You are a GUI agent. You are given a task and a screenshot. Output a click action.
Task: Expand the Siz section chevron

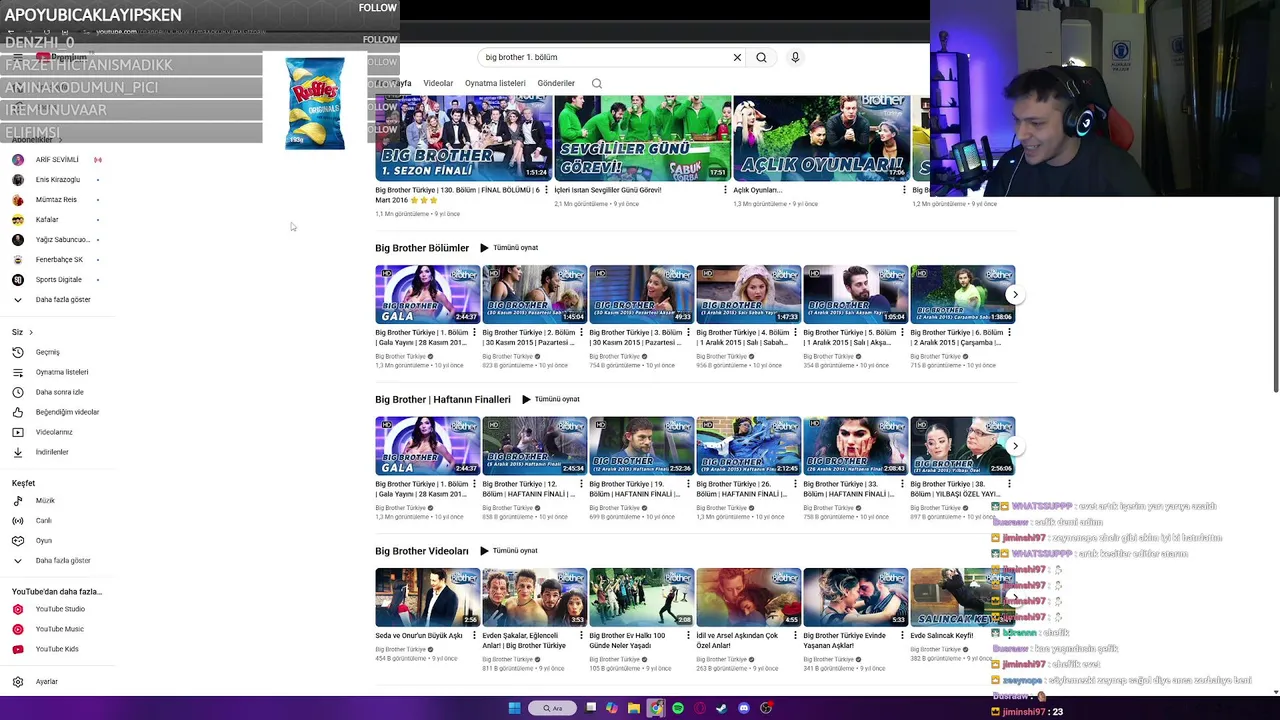(30, 332)
